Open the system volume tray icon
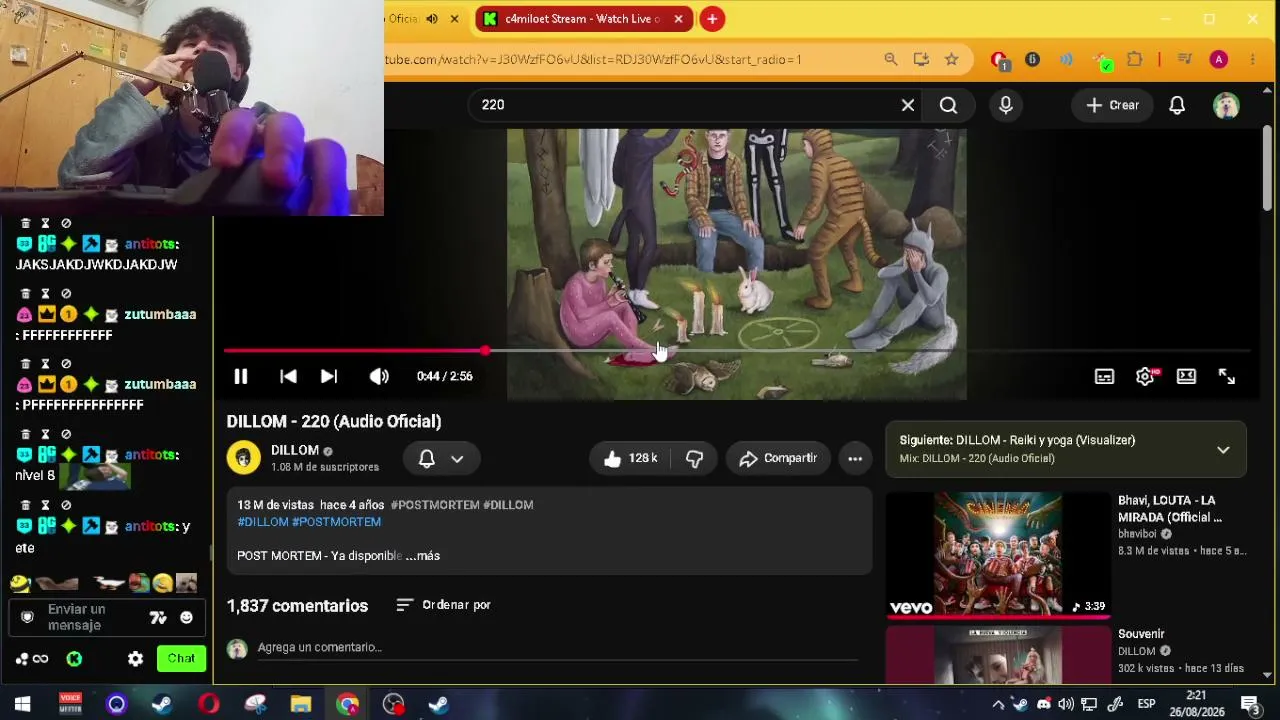Viewport: 1280px width, 720px height. (1066, 704)
